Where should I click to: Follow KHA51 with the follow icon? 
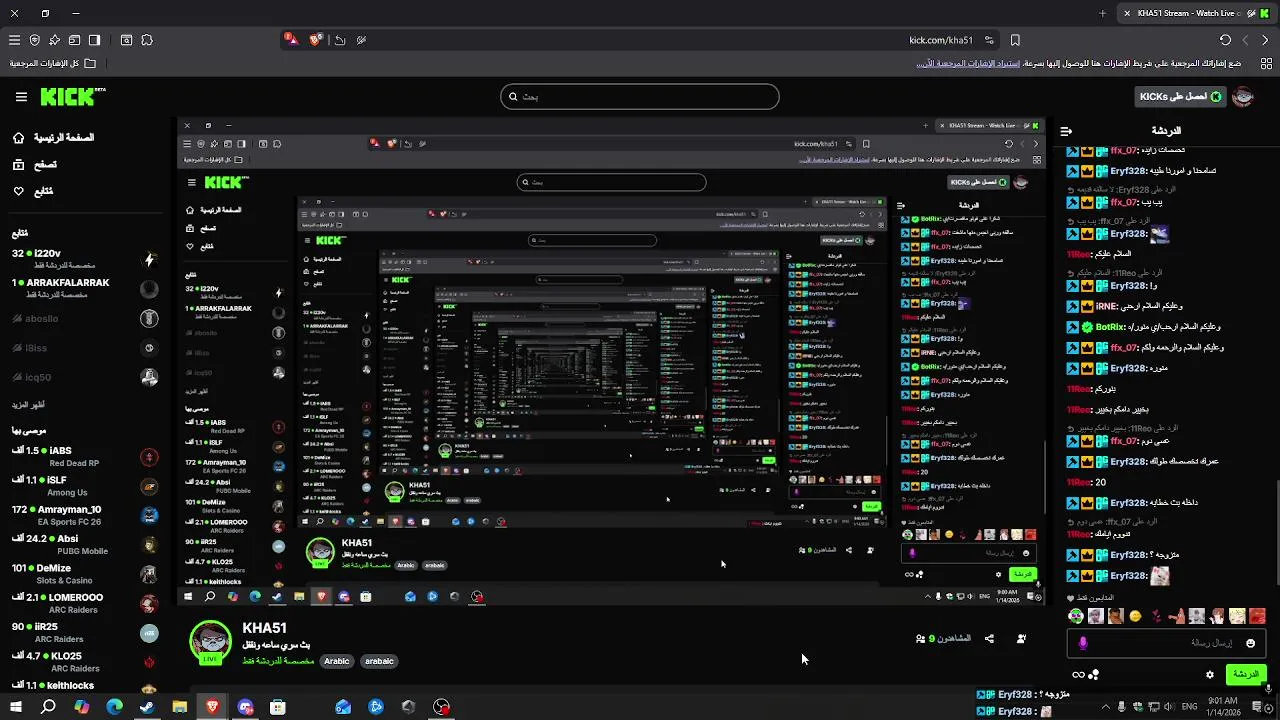(x=1021, y=638)
